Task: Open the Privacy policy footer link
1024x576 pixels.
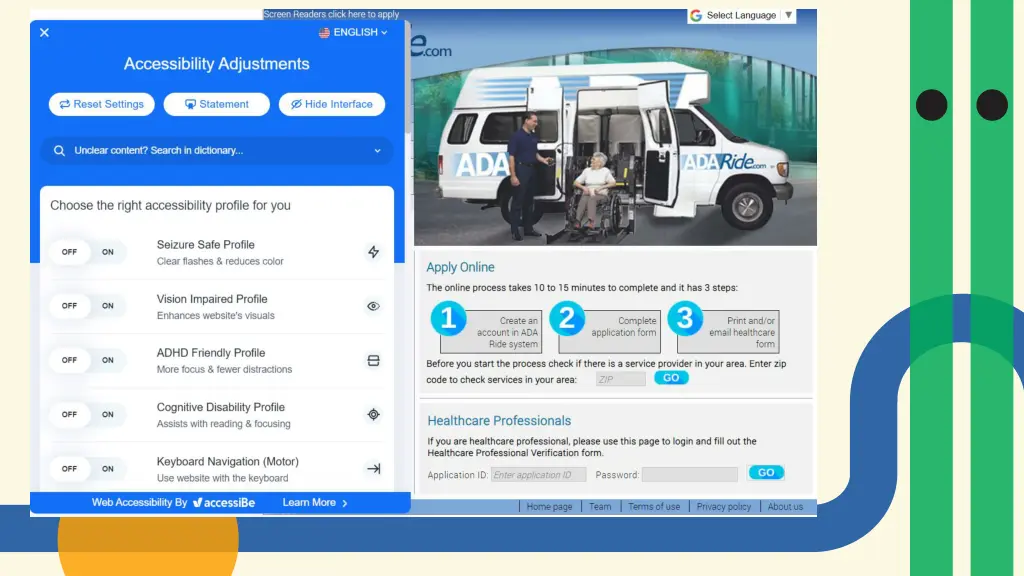Action: coord(724,507)
